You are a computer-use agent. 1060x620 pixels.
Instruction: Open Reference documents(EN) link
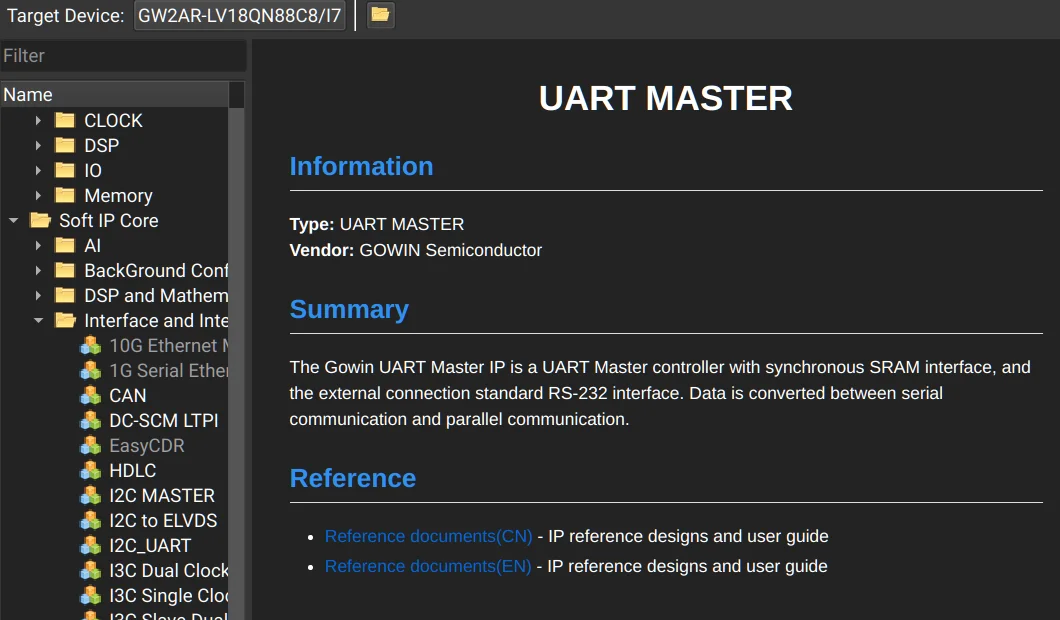(x=428, y=566)
